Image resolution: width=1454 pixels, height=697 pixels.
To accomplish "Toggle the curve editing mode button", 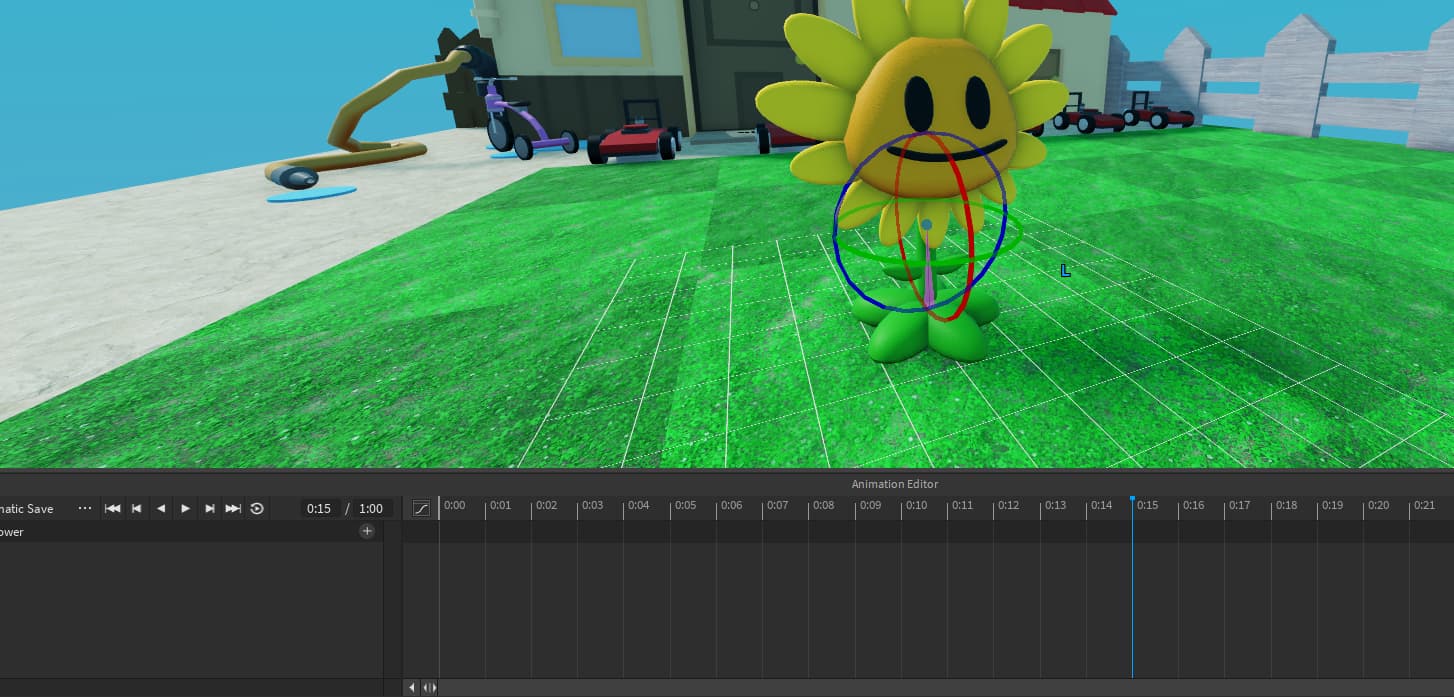I will tap(421, 508).
